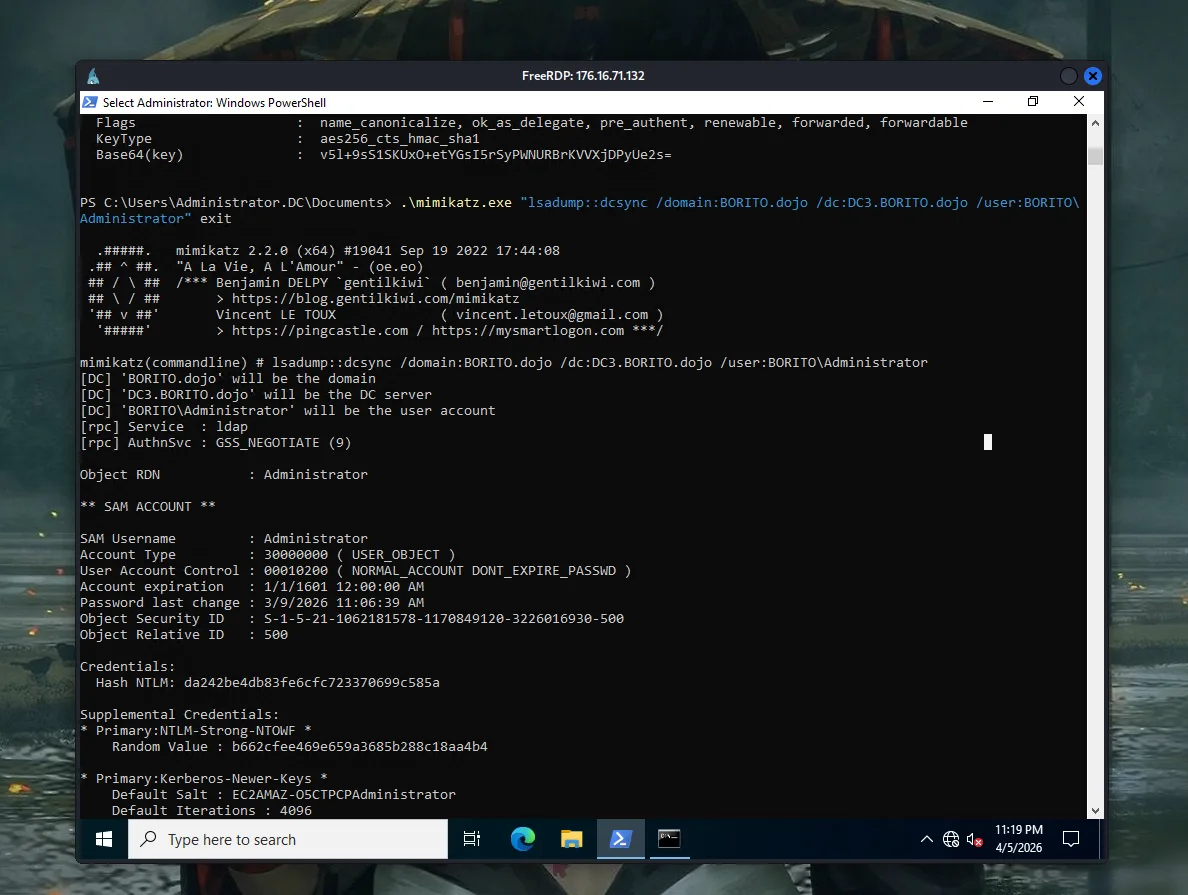The height and width of the screenshot is (895, 1188).
Task: Click the PowerShell icon in window title bar
Action: tap(90, 102)
